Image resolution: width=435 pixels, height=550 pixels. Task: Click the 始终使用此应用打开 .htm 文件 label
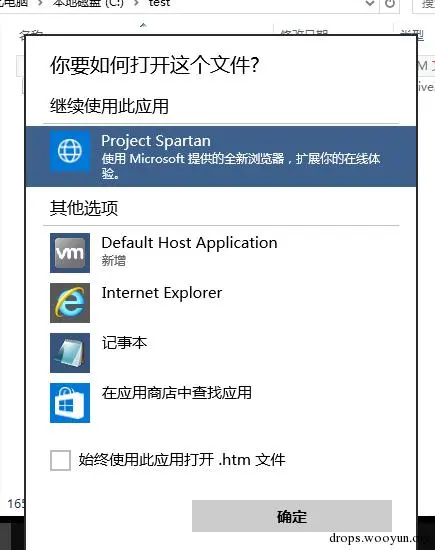pyautogui.click(x=182, y=460)
